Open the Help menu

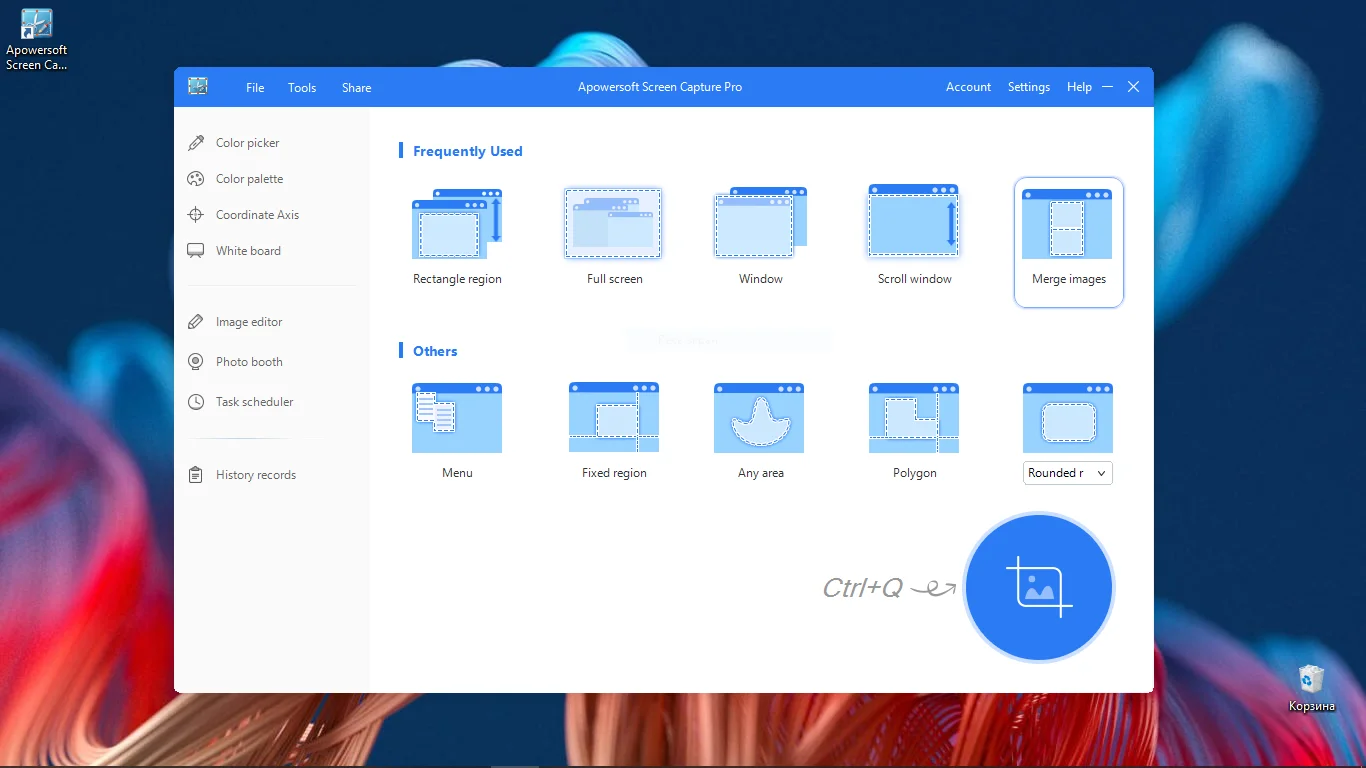pyautogui.click(x=1079, y=87)
